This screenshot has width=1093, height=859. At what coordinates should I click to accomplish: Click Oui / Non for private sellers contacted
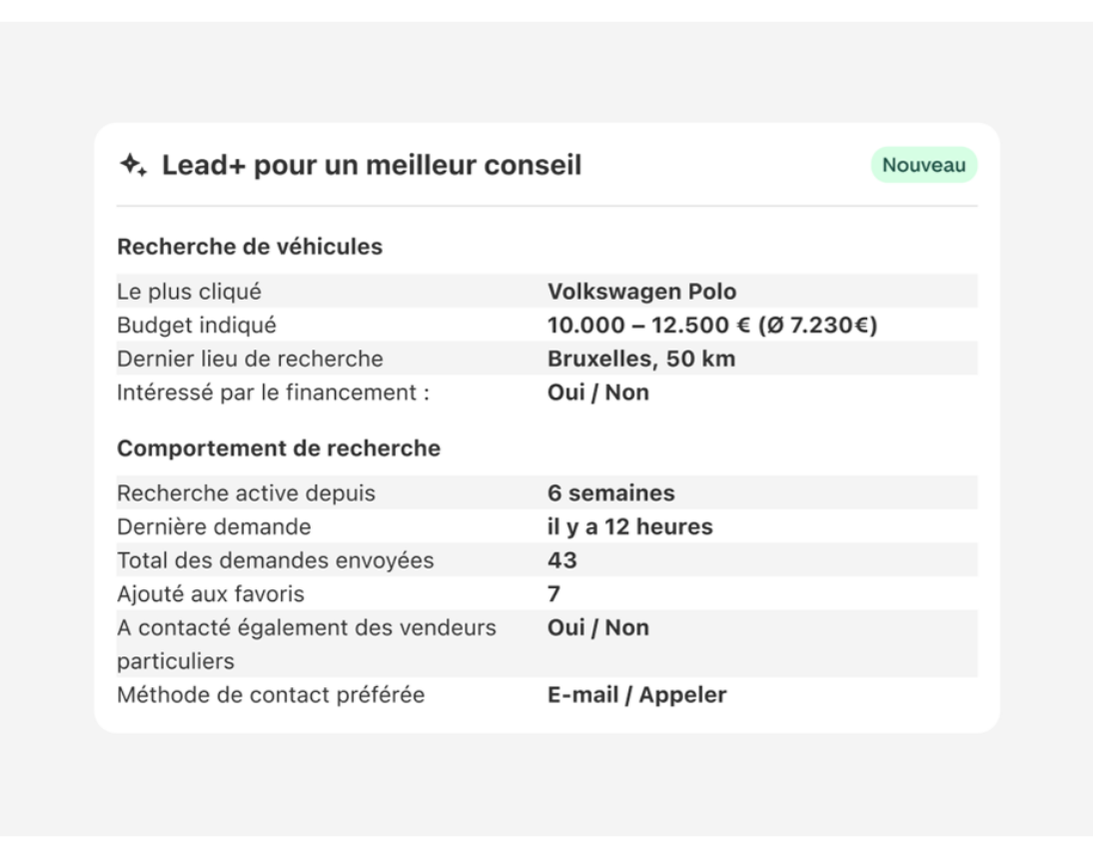pyautogui.click(x=598, y=628)
